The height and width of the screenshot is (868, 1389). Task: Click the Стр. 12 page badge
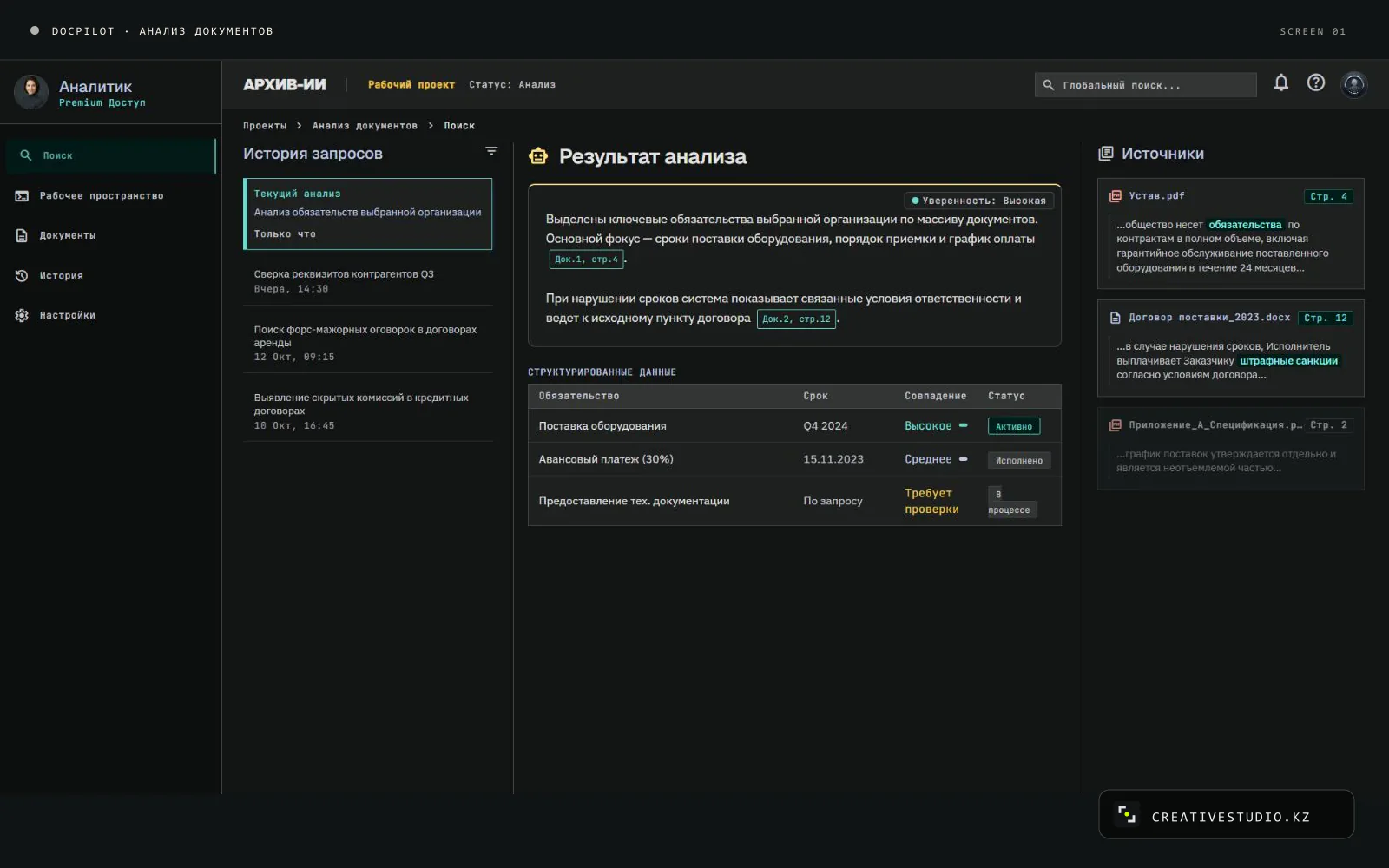click(x=1326, y=319)
